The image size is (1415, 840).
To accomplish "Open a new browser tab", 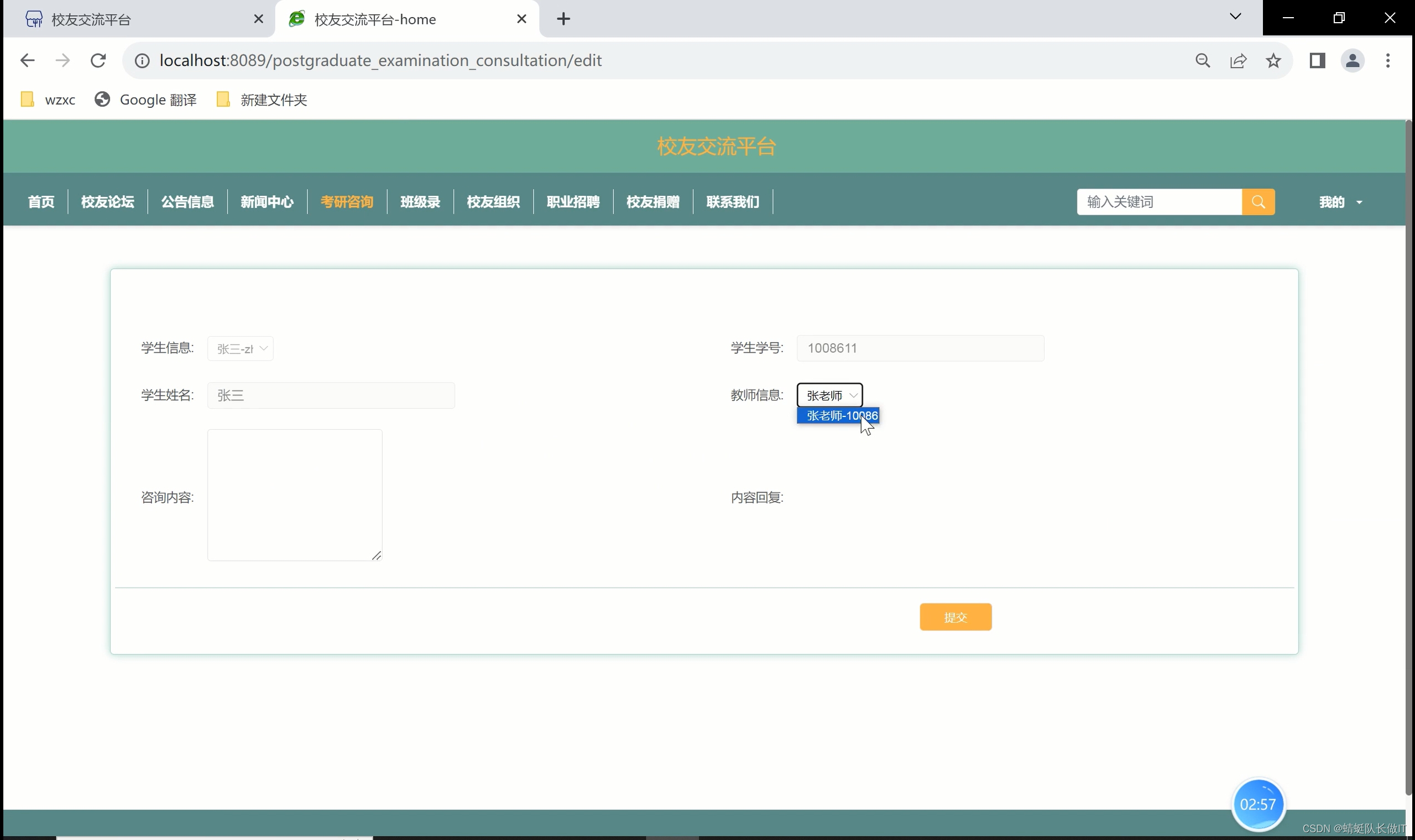I will (x=563, y=19).
